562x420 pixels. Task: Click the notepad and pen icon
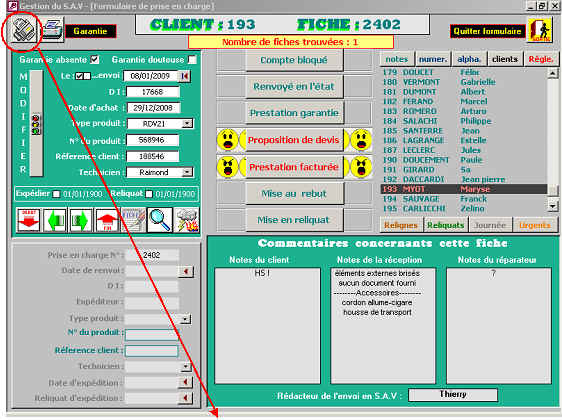click(x=133, y=220)
